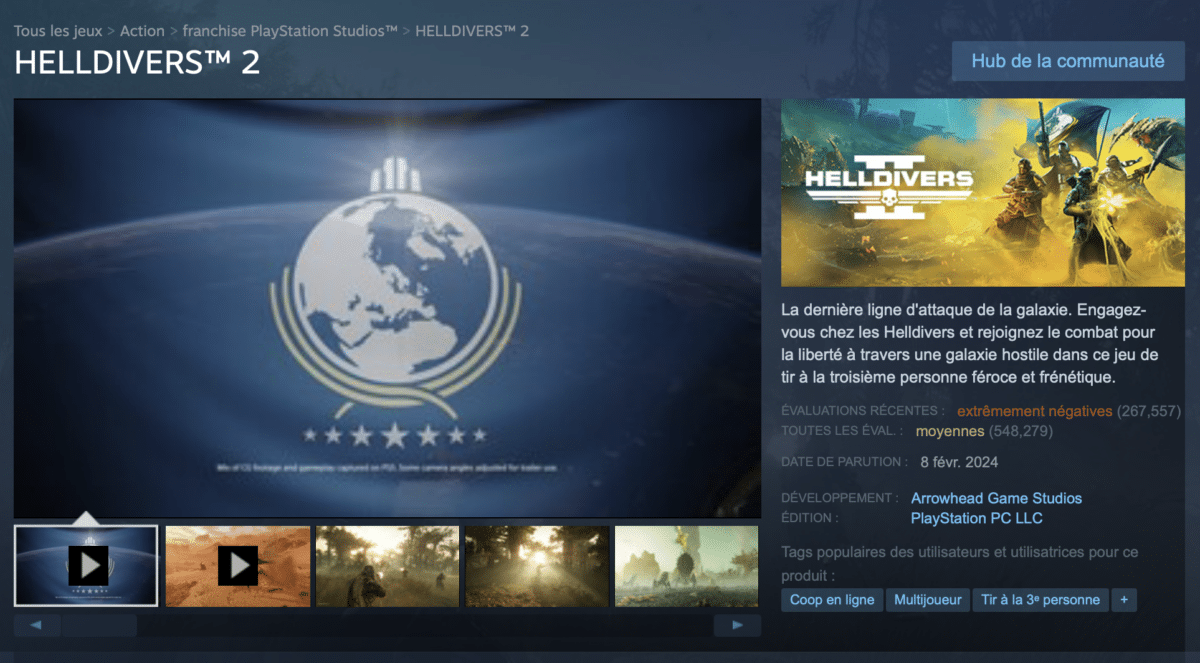Select the Tir à la 3ᵉ personne tag
The width and height of the screenshot is (1200, 663).
click(x=1041, y=600)
